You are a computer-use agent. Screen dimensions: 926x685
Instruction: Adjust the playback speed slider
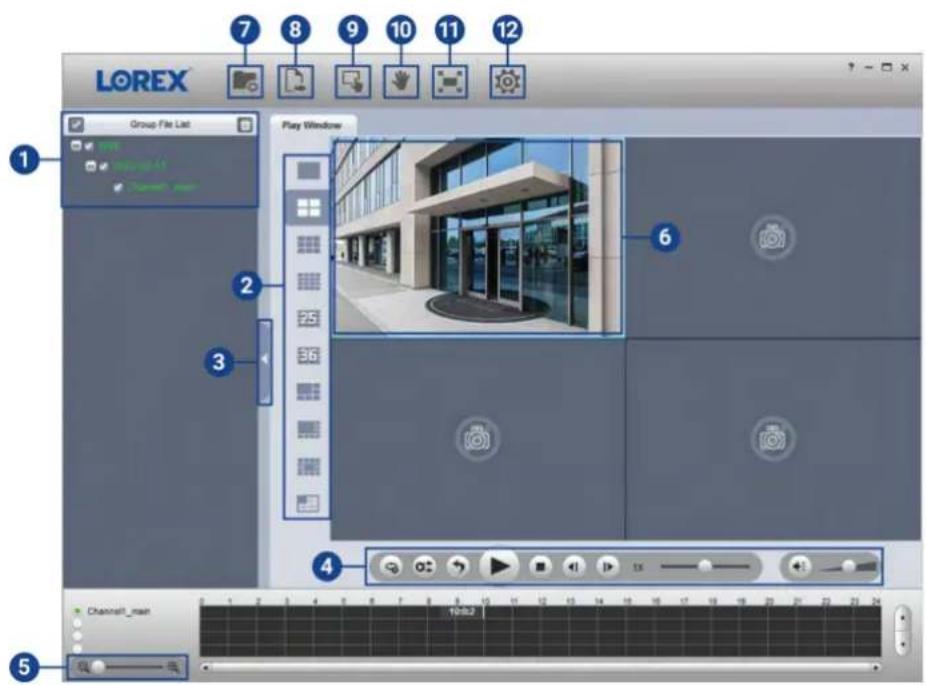705,566
